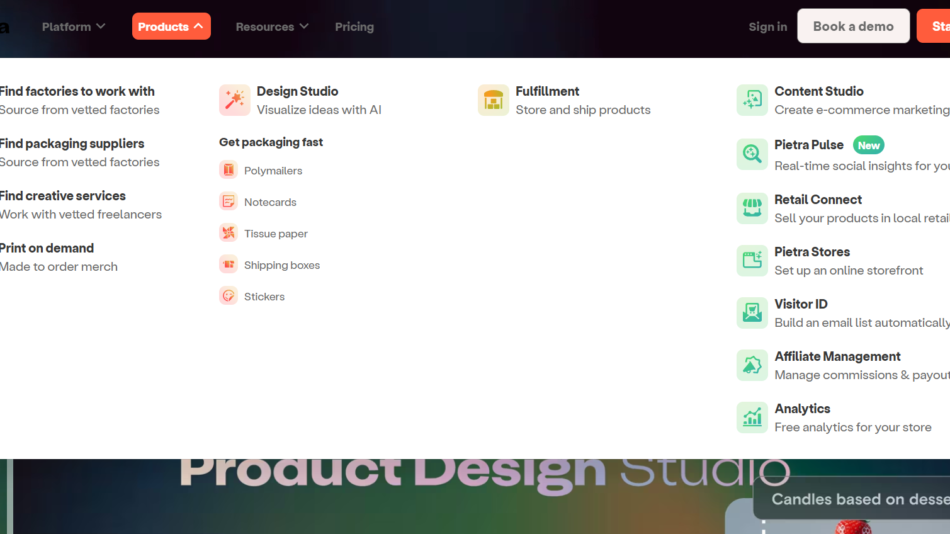Image resolution: width=950 pixels, height=534 pixels.
Task: Click the Sign in link
Action: coord(767,27)
